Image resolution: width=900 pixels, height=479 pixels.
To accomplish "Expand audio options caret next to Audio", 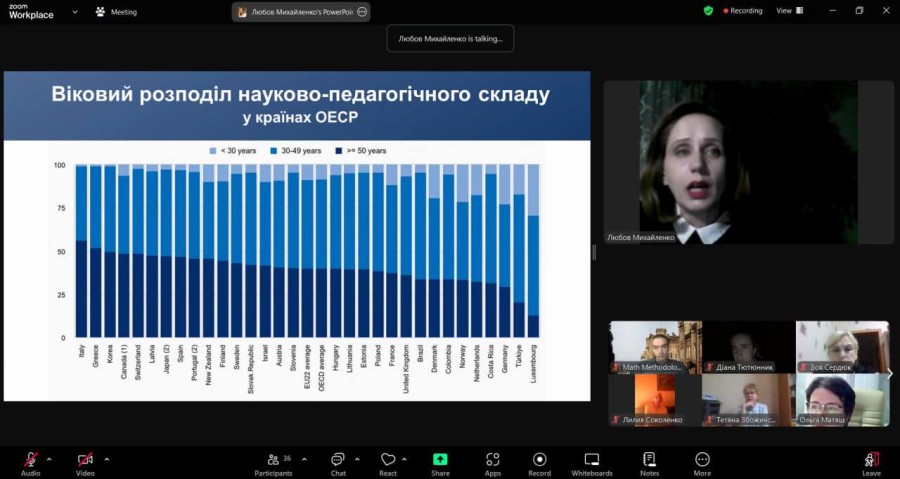I will (x=49, y=459).
